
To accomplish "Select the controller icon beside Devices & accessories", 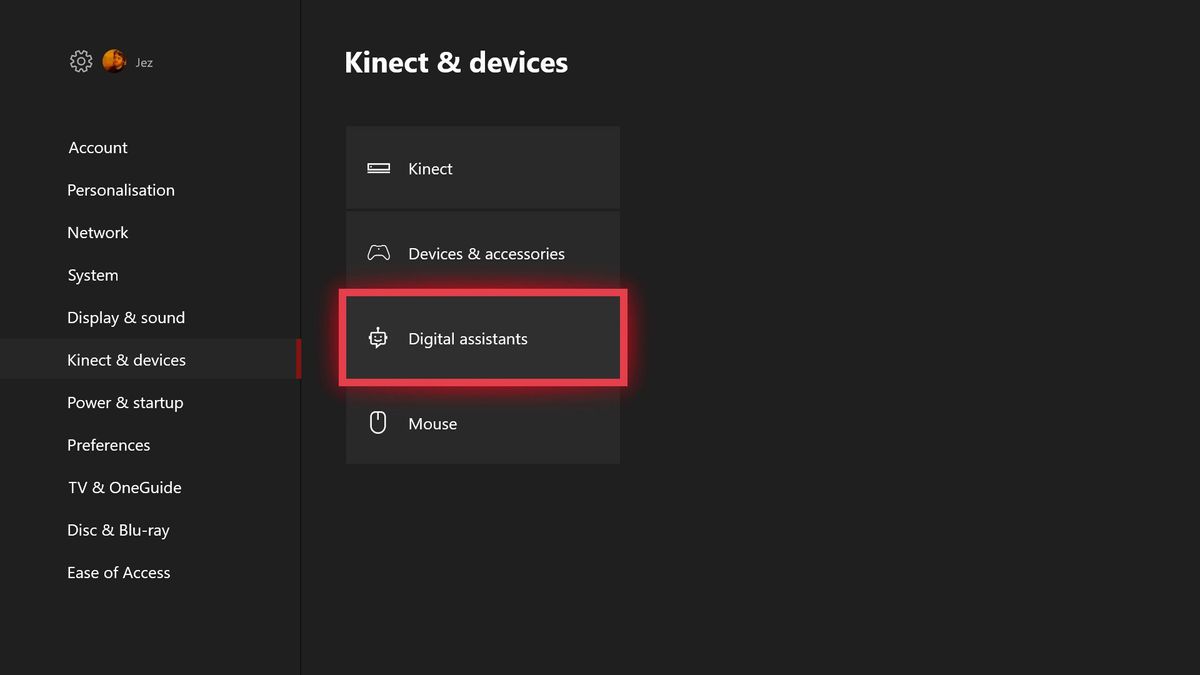I will [x=378, y=253].
